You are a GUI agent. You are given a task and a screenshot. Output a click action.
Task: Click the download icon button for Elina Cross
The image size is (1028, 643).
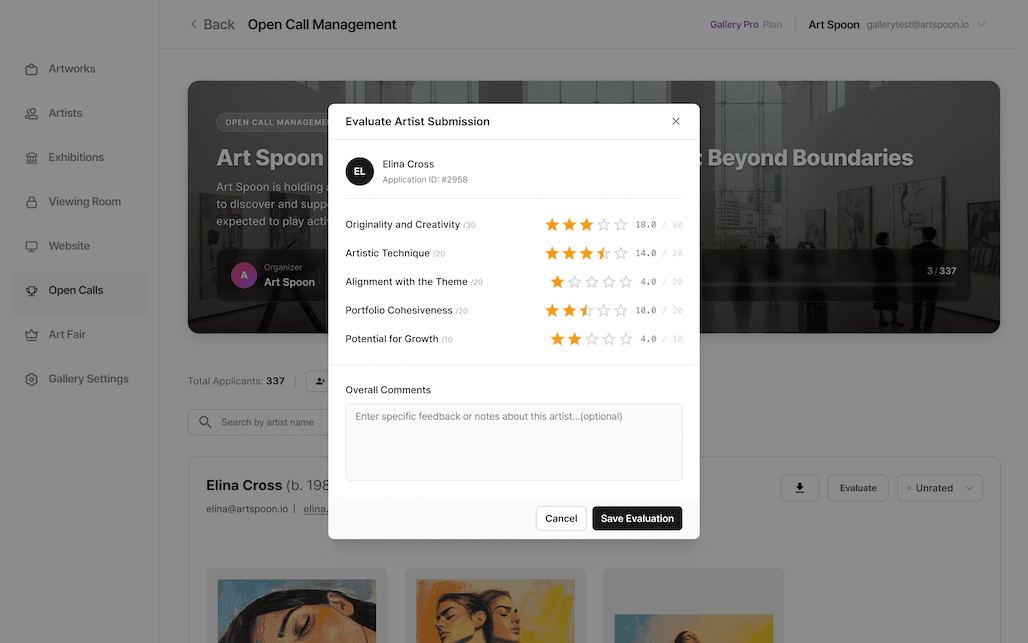coord(799,488)
